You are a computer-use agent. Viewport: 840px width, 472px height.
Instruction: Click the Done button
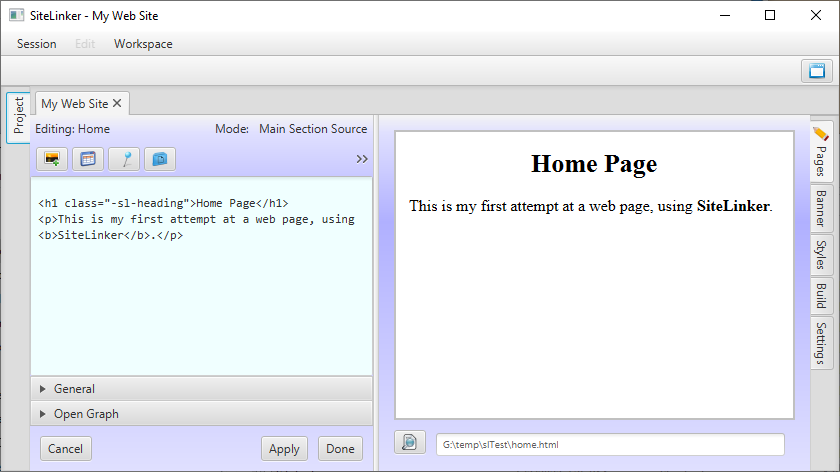pos(340,449)
